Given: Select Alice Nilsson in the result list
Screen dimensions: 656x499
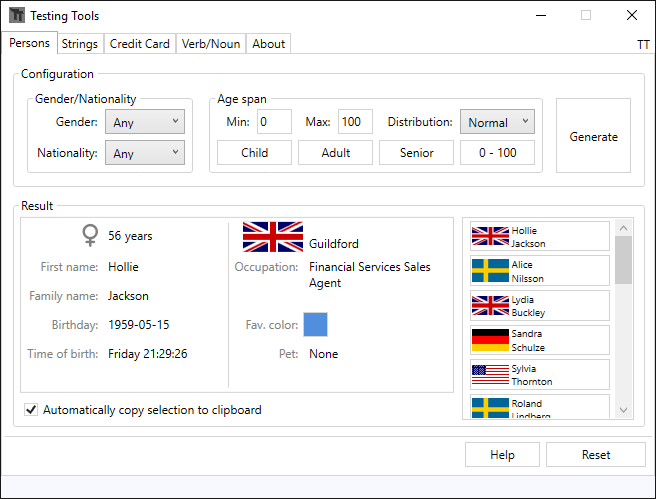Looking at the screenshot, I should click(540, 271).
